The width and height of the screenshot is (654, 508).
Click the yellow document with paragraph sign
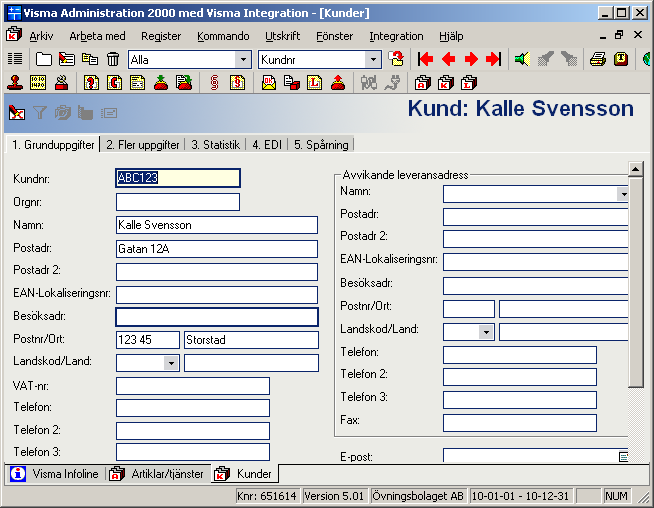(x=237, y=83)
